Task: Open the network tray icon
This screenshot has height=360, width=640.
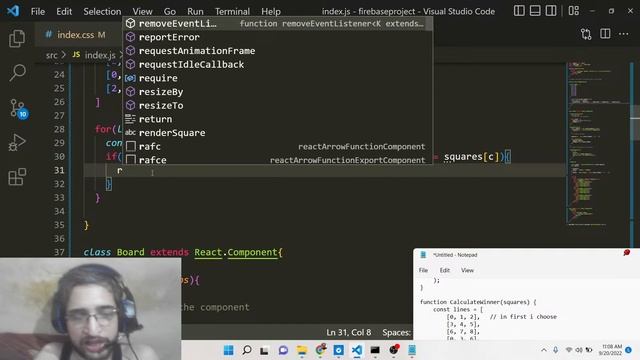Action: point(569,350)
